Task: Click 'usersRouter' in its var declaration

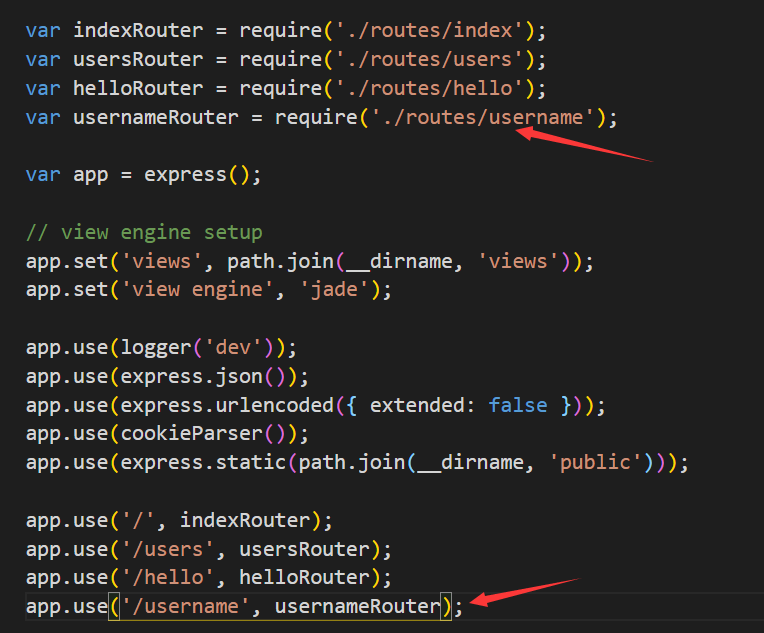Action: (138, 59)
